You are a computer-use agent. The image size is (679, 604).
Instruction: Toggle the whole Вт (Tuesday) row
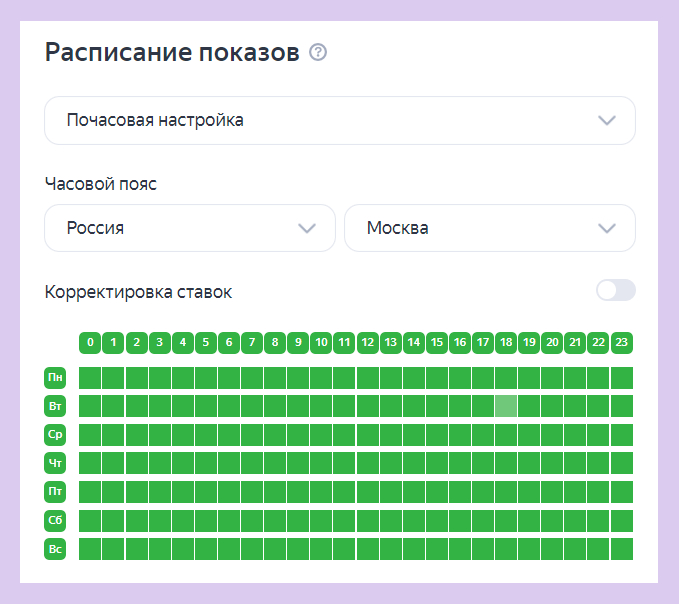[x=56, y=406]
